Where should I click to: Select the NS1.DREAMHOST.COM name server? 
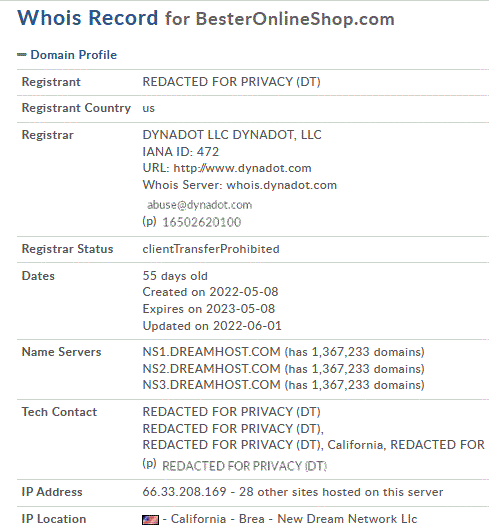click(211, 352)
